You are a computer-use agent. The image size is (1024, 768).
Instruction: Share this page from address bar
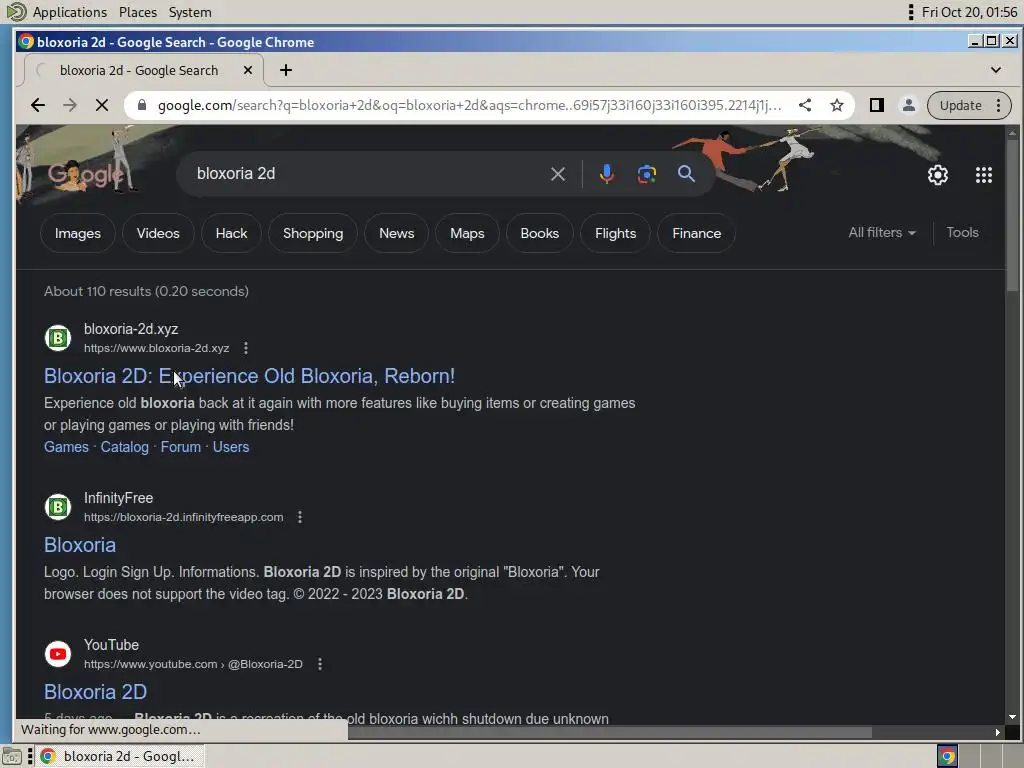805,105
